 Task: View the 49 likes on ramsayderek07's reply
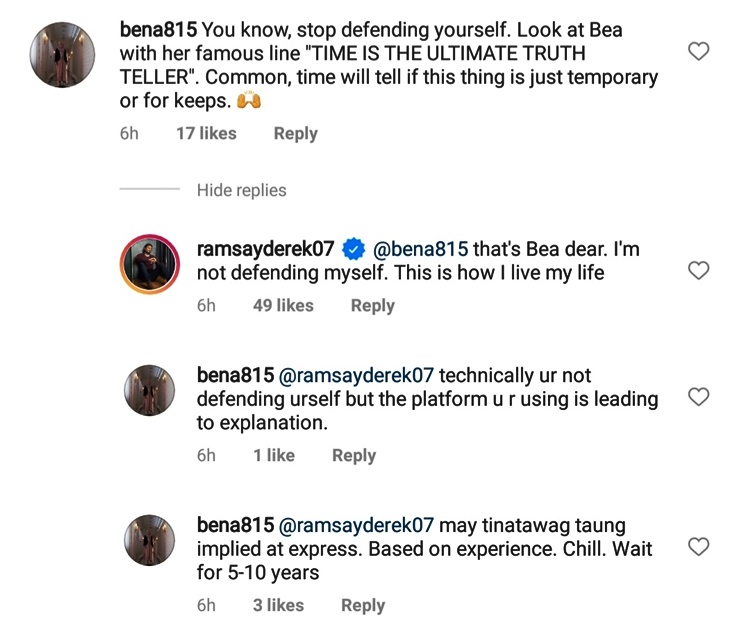(x=283, y=305)
